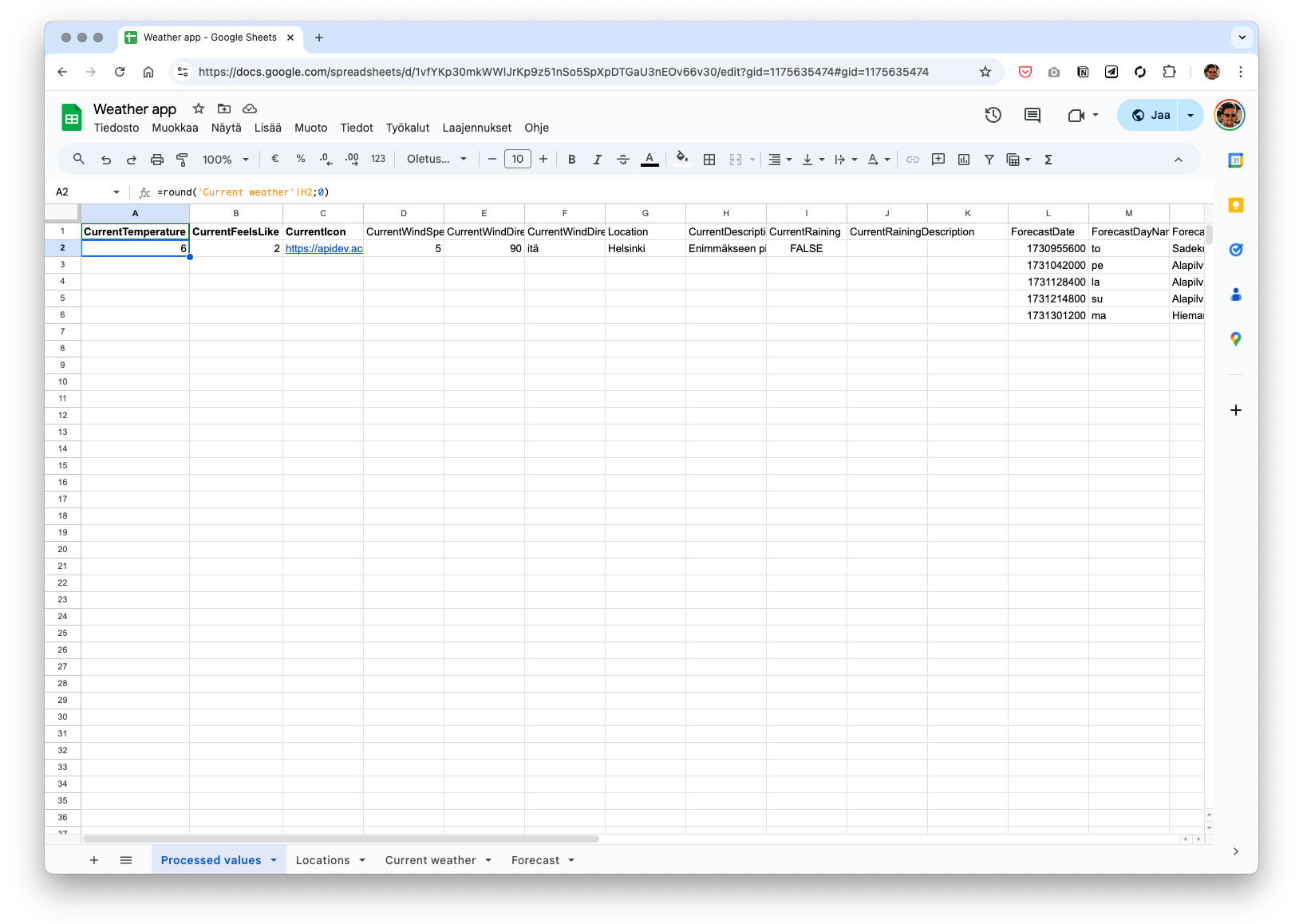1303x924 pixels.
Task: Open the Laajennukset menu
Action: tap(476, 128)
